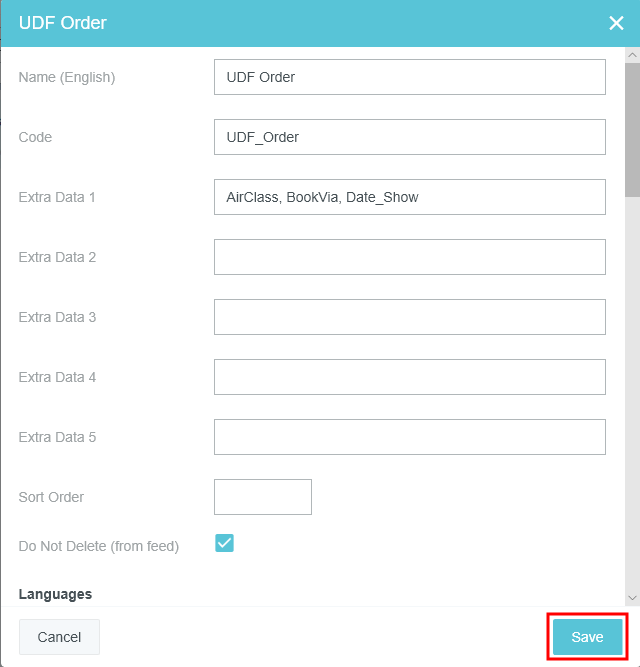
Task: Click the "Do Not Delete (from feed)" label
Action: coord(99,546)
